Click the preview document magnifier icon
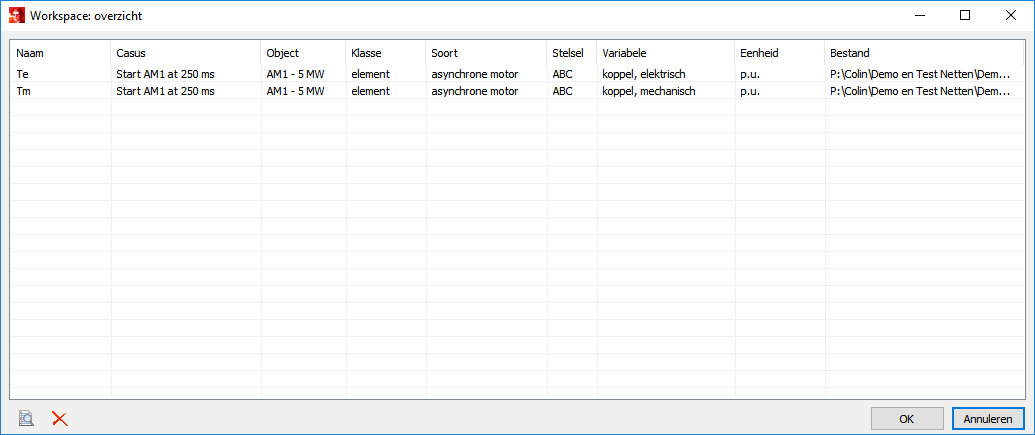The image size is (1035, 435). coord(27,419)
